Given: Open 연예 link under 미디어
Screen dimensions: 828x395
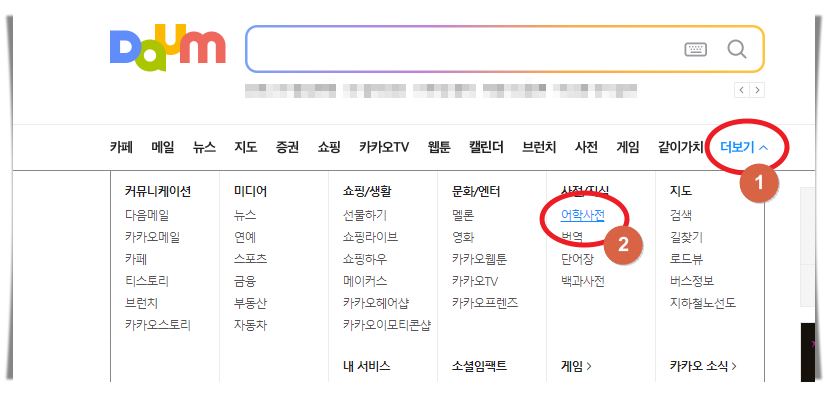Looking at the screenshot, I should [245, 237].
